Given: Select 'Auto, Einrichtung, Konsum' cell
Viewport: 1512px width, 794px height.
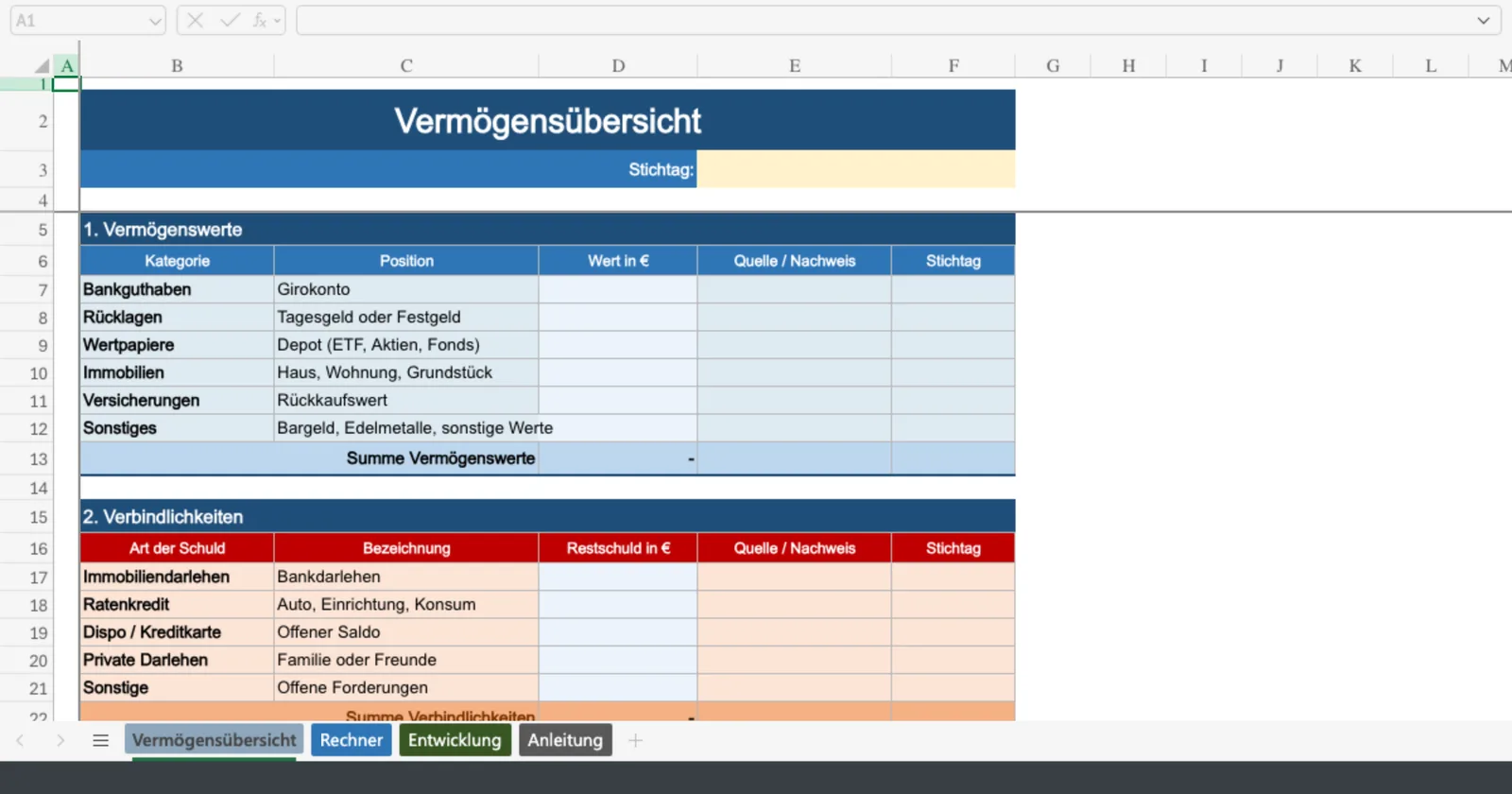Looking at the screenshot, I should tap(406, 604).
